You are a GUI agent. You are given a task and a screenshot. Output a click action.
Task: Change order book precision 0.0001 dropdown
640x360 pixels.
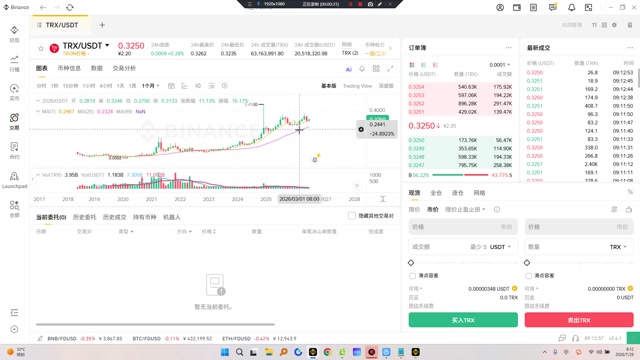500,65
